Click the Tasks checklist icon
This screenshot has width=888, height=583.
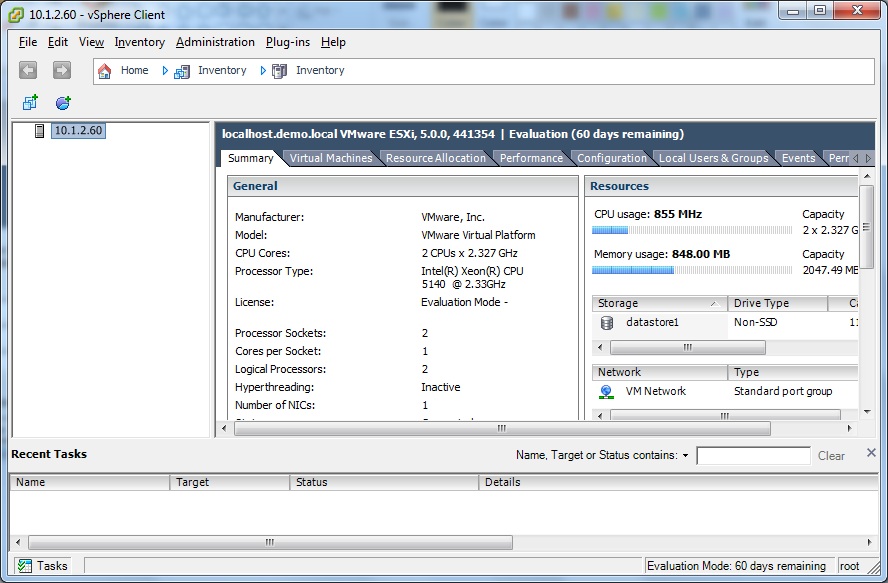coord(24,565)
